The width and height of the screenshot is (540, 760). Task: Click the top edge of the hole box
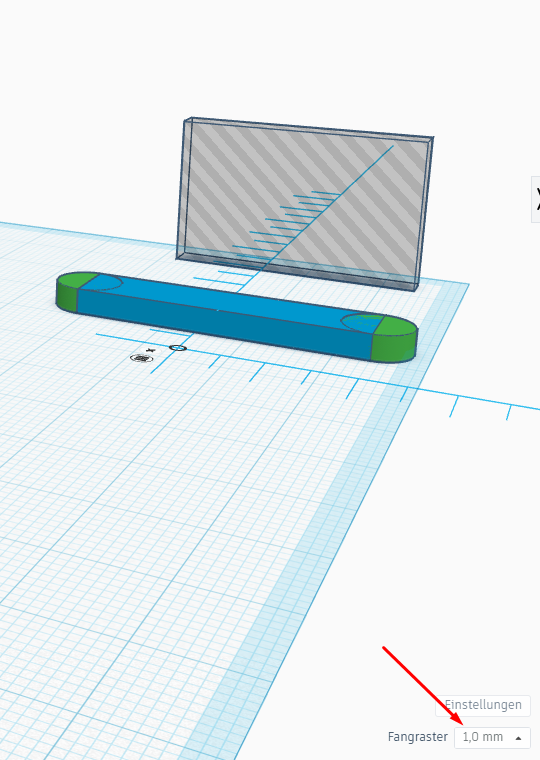(x=309, y=128)
